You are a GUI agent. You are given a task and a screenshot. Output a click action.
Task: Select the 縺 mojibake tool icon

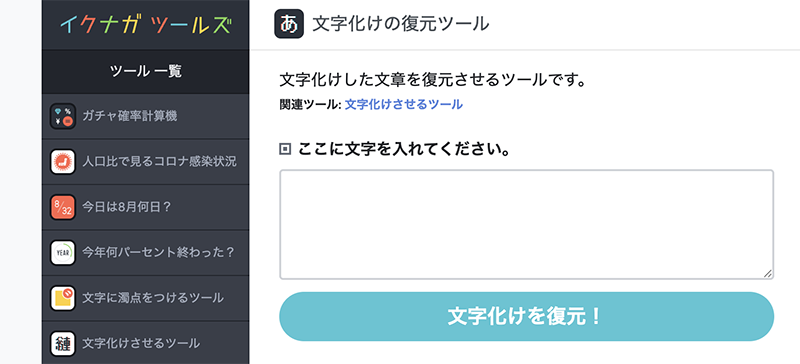(63, 344)
